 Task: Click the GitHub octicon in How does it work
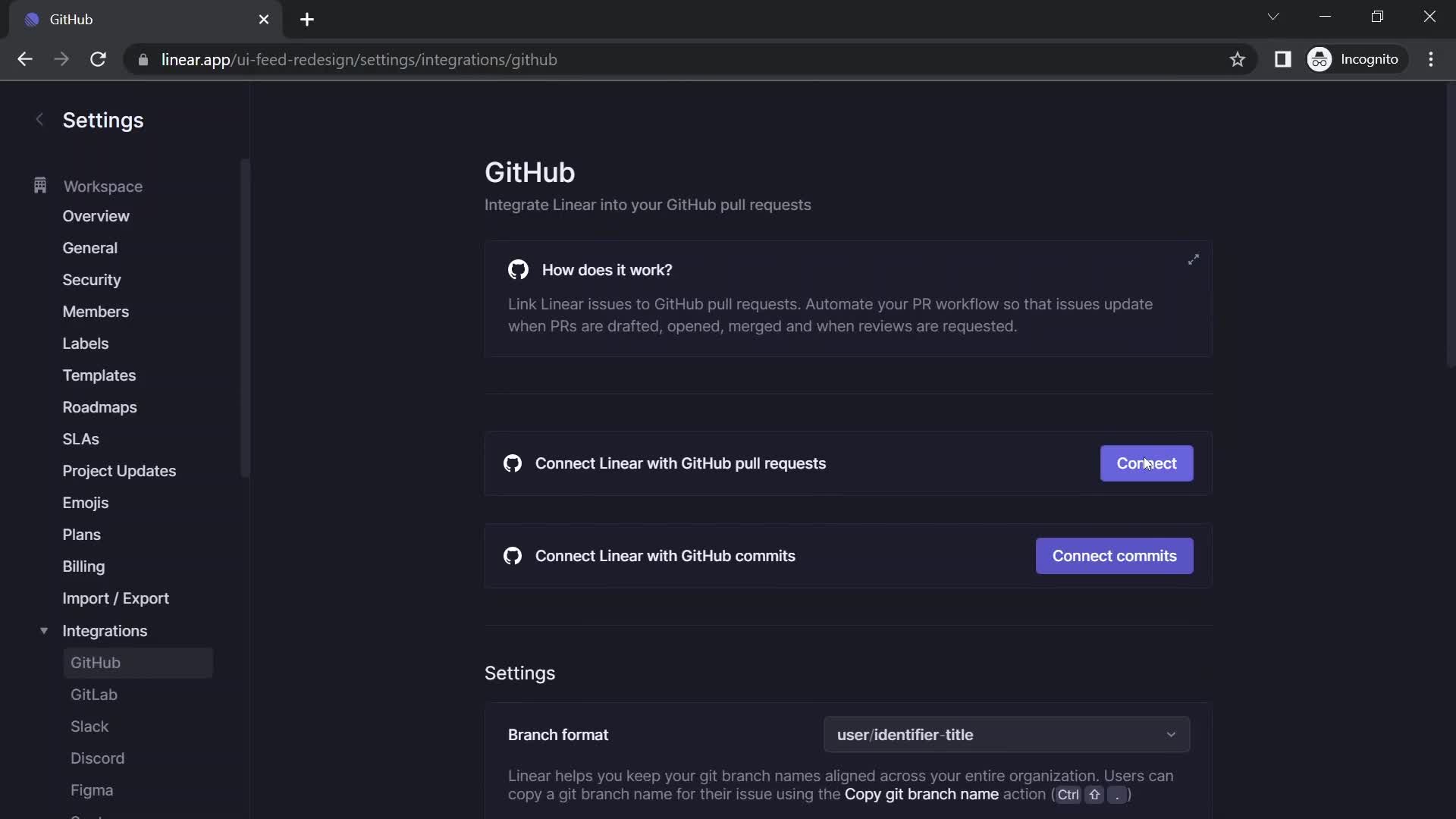(517, 268)
